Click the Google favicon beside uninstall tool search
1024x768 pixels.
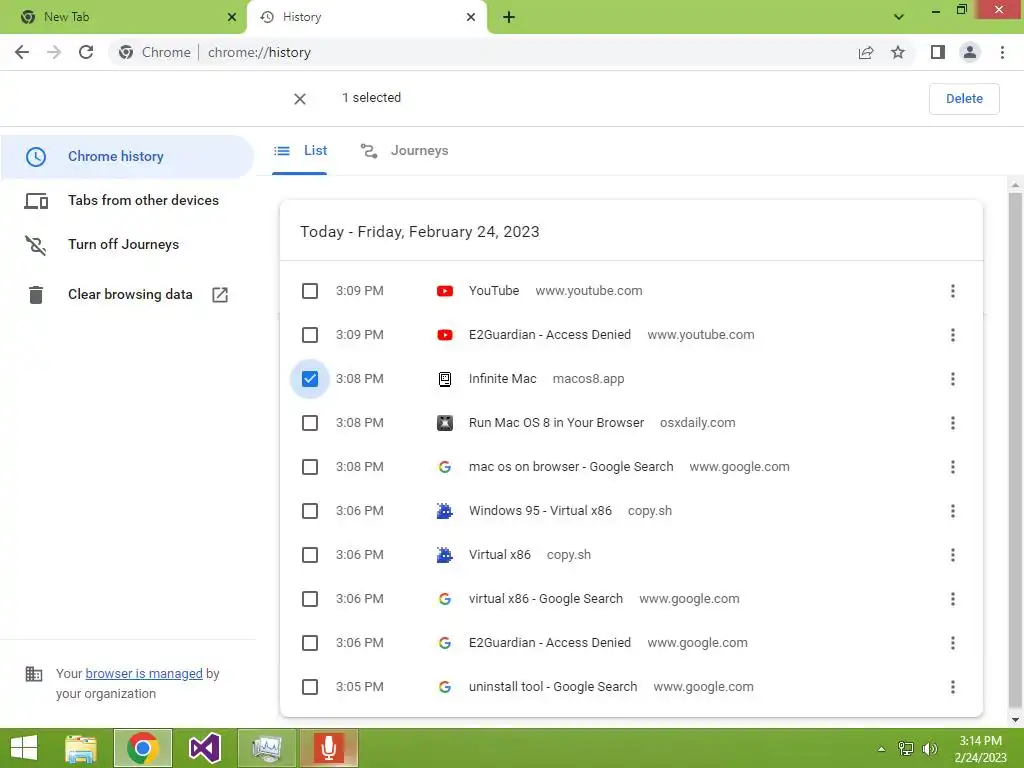pos(445,687)
